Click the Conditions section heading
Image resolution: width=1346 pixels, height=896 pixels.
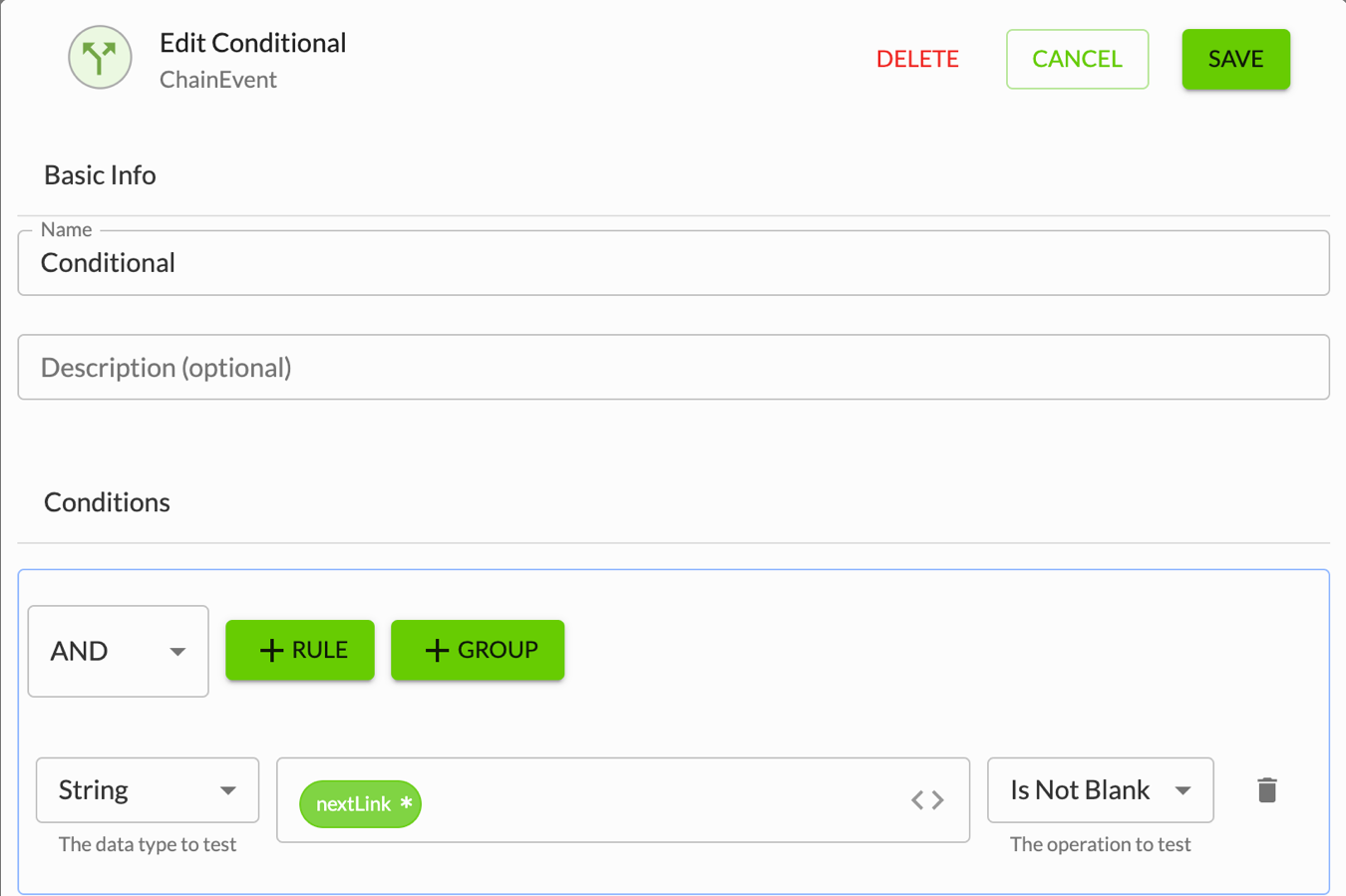tap(107, 501)
